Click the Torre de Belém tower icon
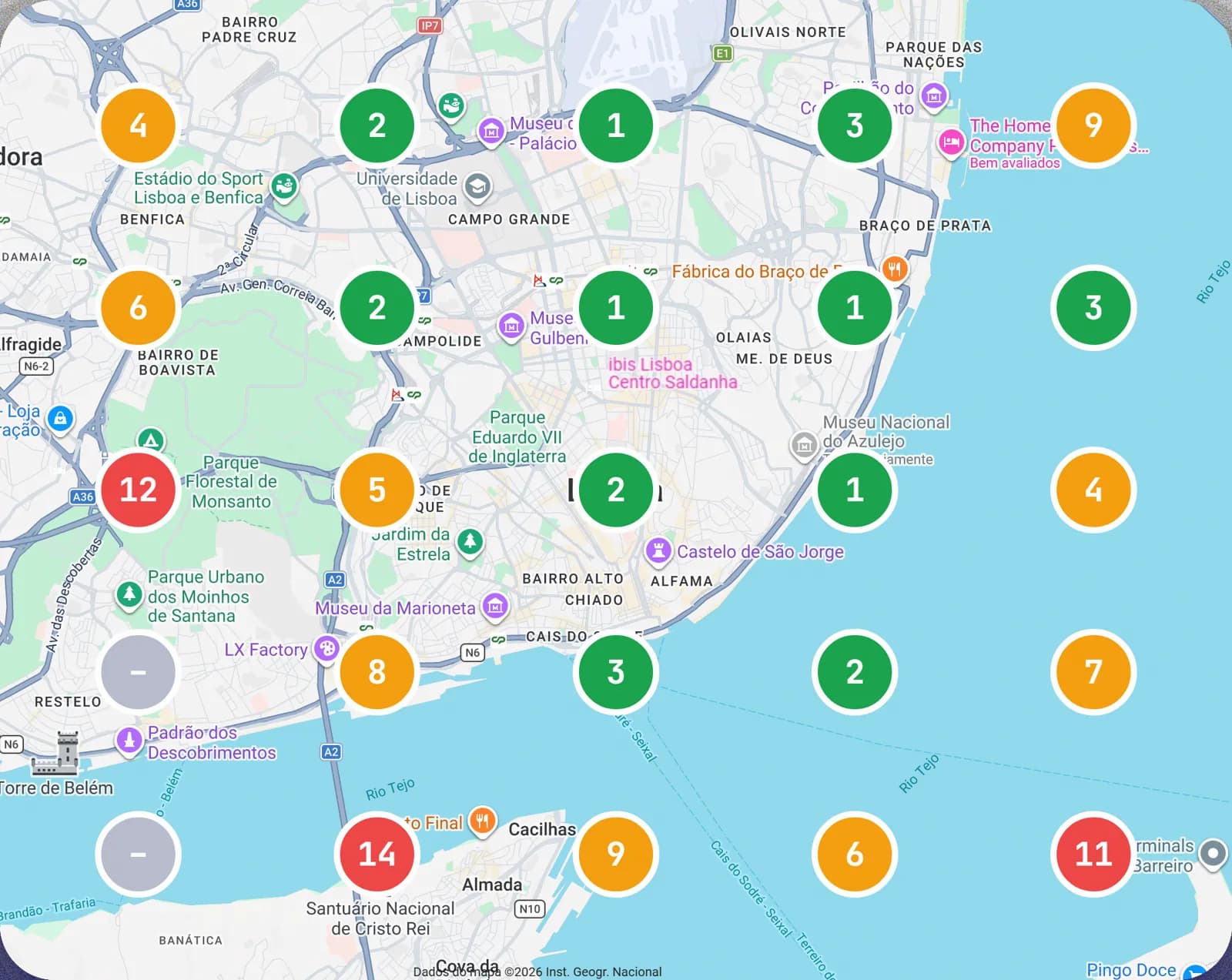Viewport: 1232px width, 980px height. 57,754
